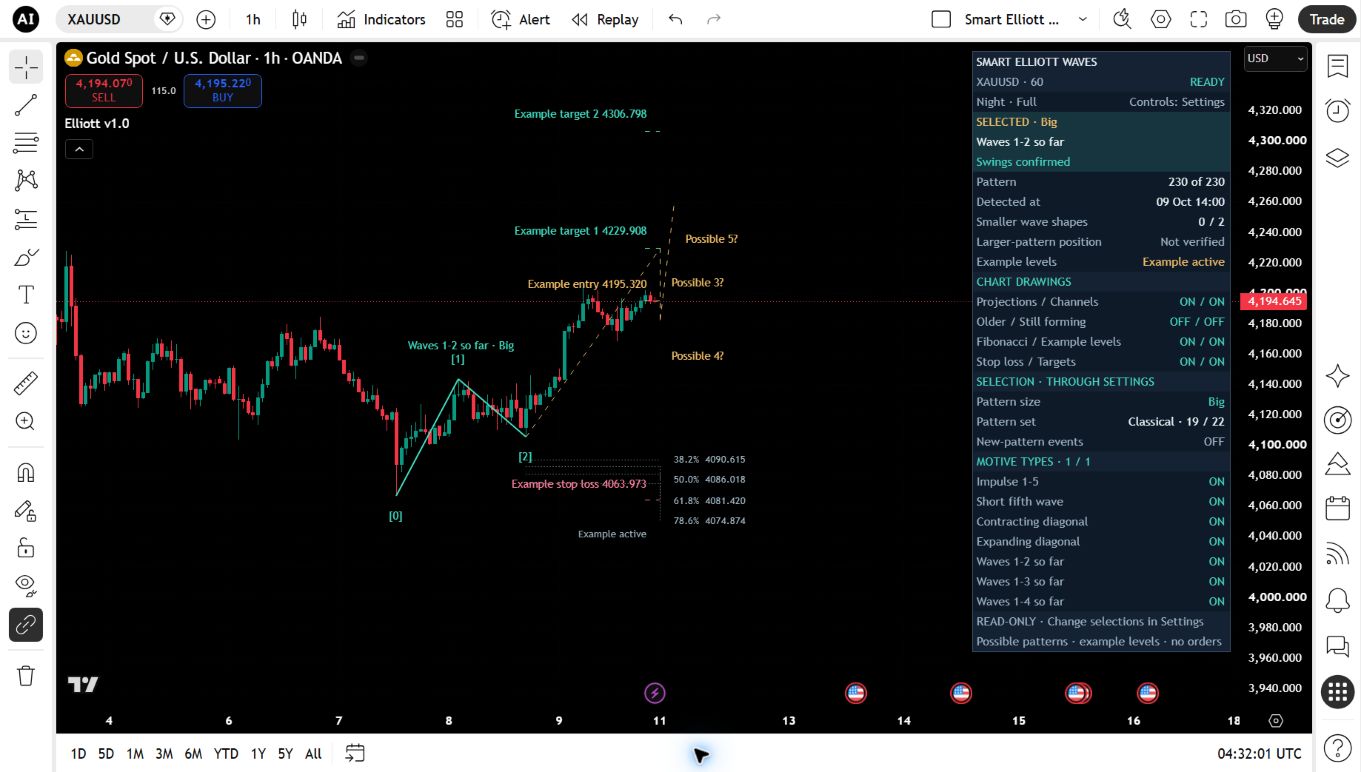Open the notifications bell panel

(x=1338, y=601)
